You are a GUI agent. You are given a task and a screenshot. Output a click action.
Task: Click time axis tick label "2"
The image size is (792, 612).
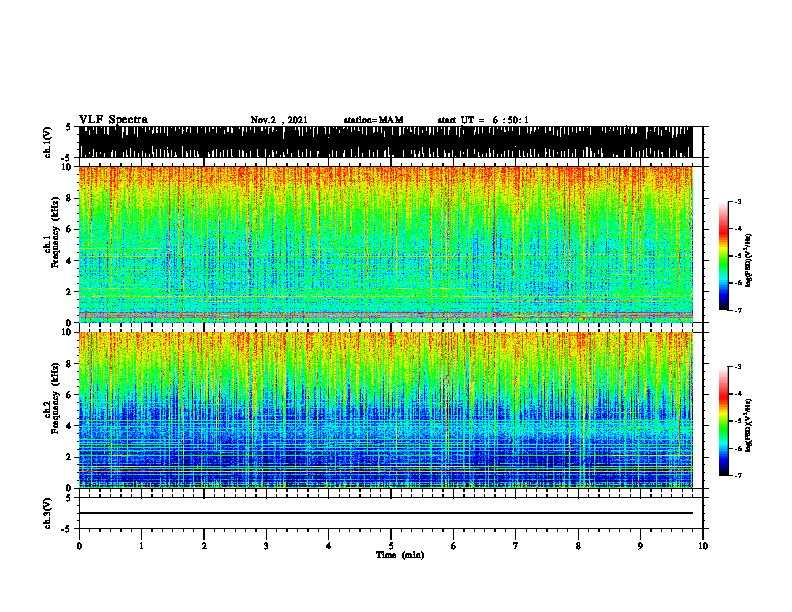click(x=204, y=546)
